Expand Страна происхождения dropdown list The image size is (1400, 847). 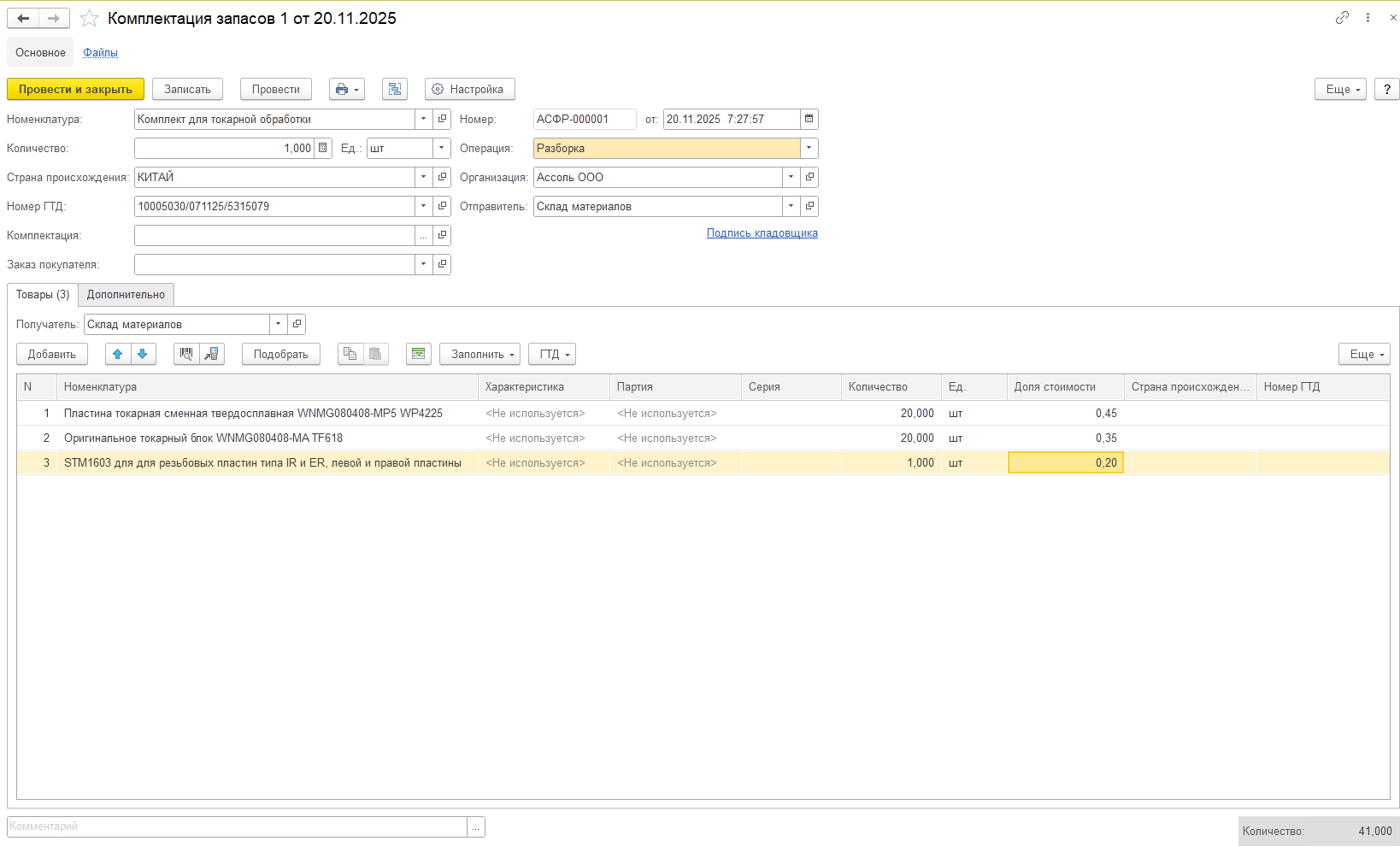tap(423, 177)
